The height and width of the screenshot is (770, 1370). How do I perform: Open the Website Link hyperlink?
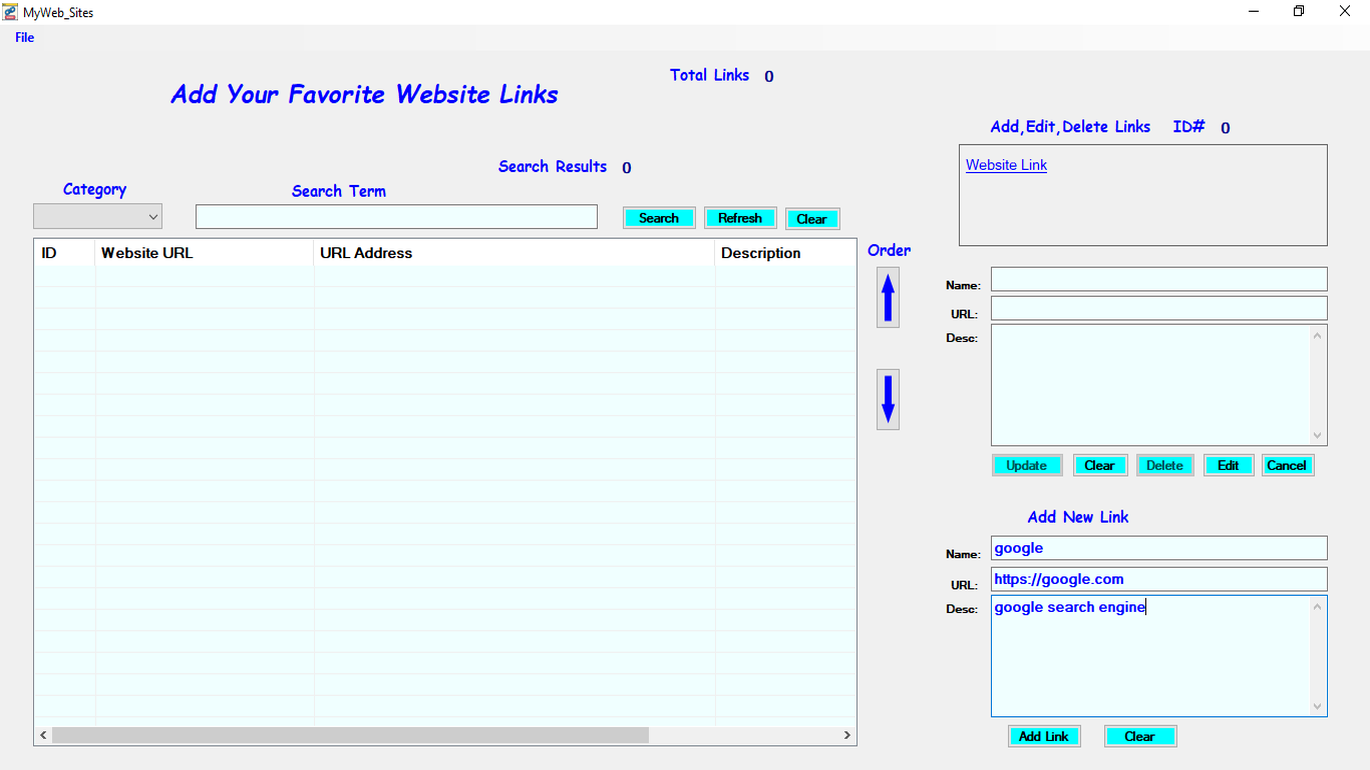(x=1005, y=164)
